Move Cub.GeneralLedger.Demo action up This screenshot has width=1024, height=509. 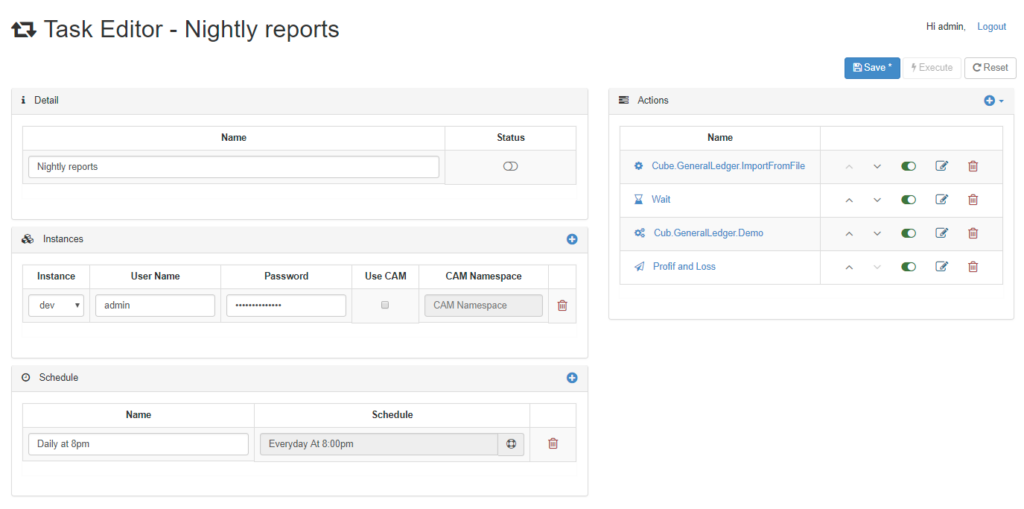click(x=849, y=234)
